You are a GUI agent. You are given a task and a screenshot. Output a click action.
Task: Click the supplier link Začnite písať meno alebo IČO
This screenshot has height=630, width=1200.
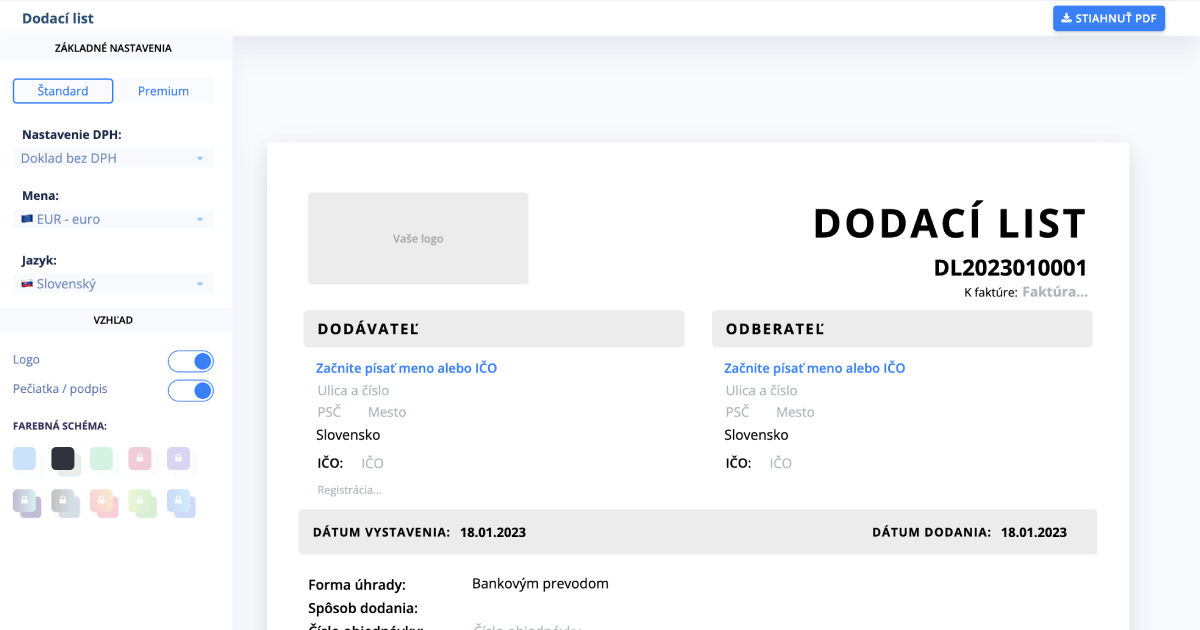coord(406,367)
